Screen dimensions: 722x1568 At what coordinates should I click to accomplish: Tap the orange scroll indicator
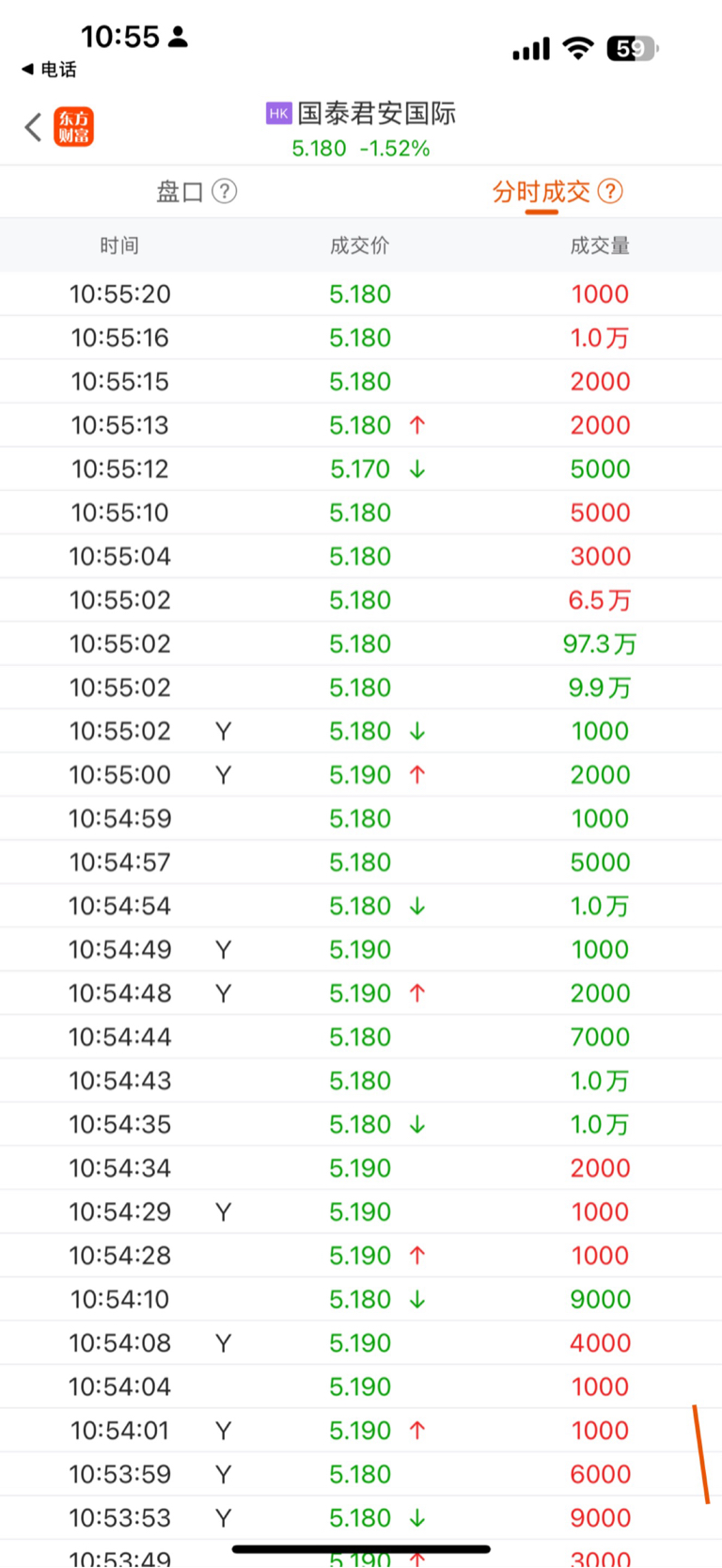click(701, 1454)
